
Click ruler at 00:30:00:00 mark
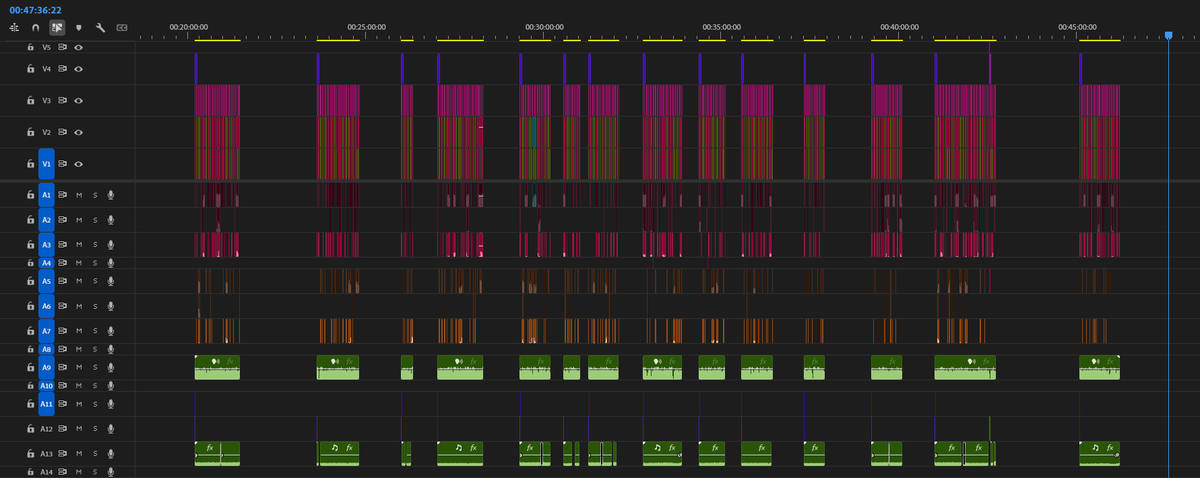coord(544,27)
